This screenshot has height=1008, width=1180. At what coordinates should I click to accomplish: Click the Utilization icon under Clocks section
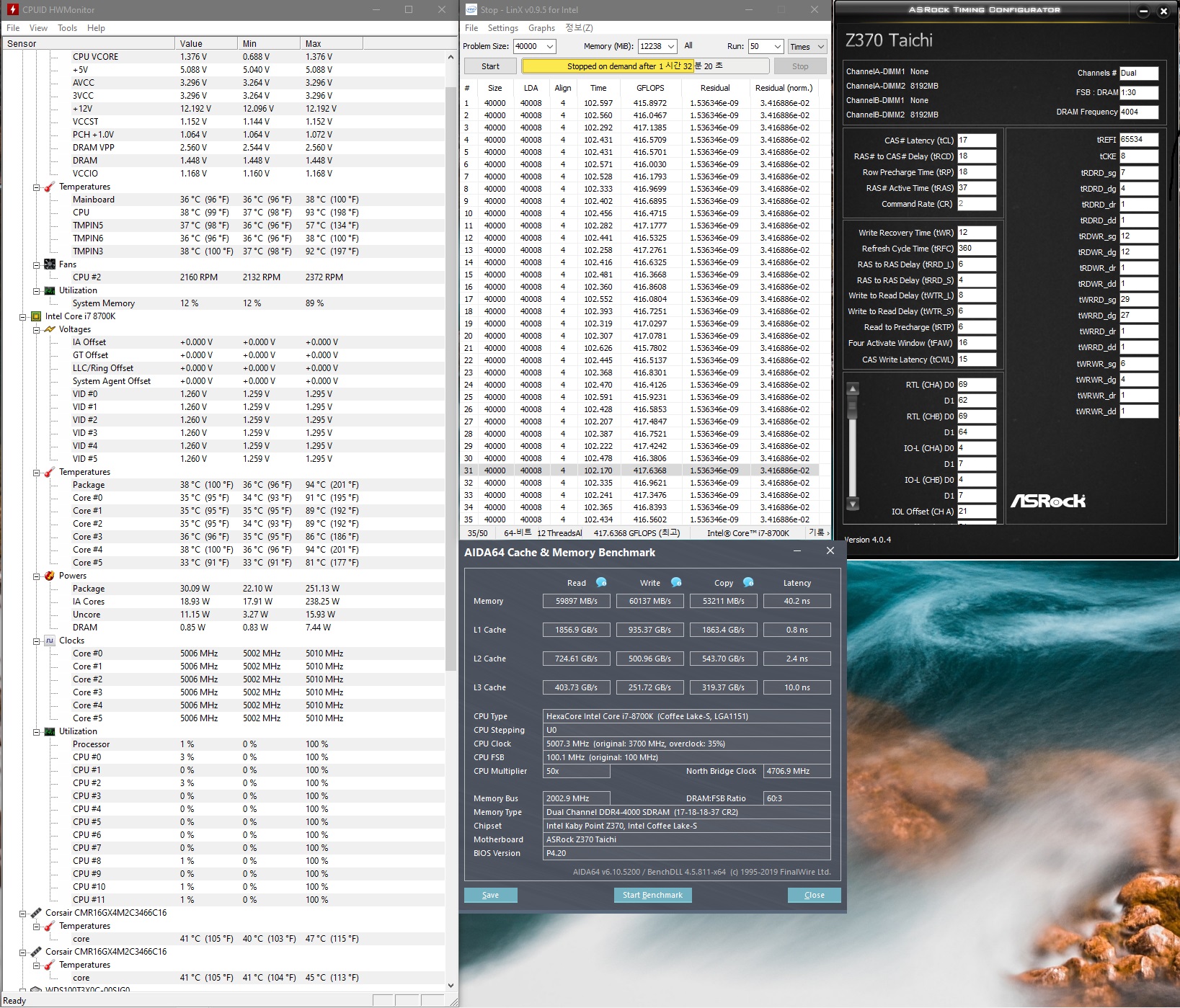[50, 731]
